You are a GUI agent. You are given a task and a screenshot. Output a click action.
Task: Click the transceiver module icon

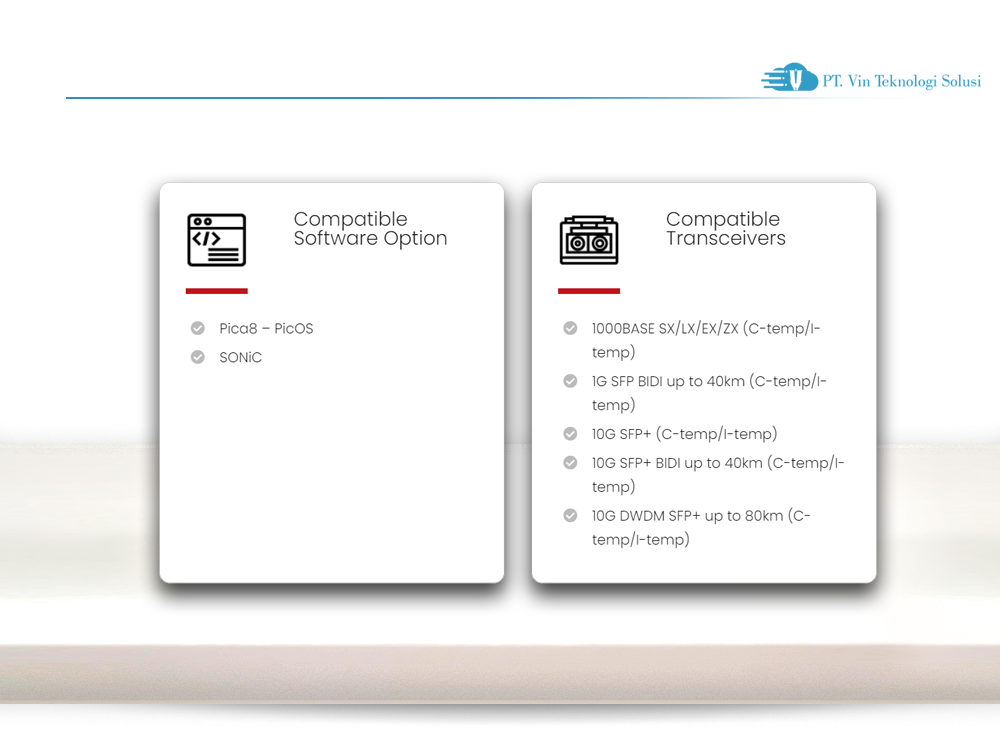[x=588, y=240]
